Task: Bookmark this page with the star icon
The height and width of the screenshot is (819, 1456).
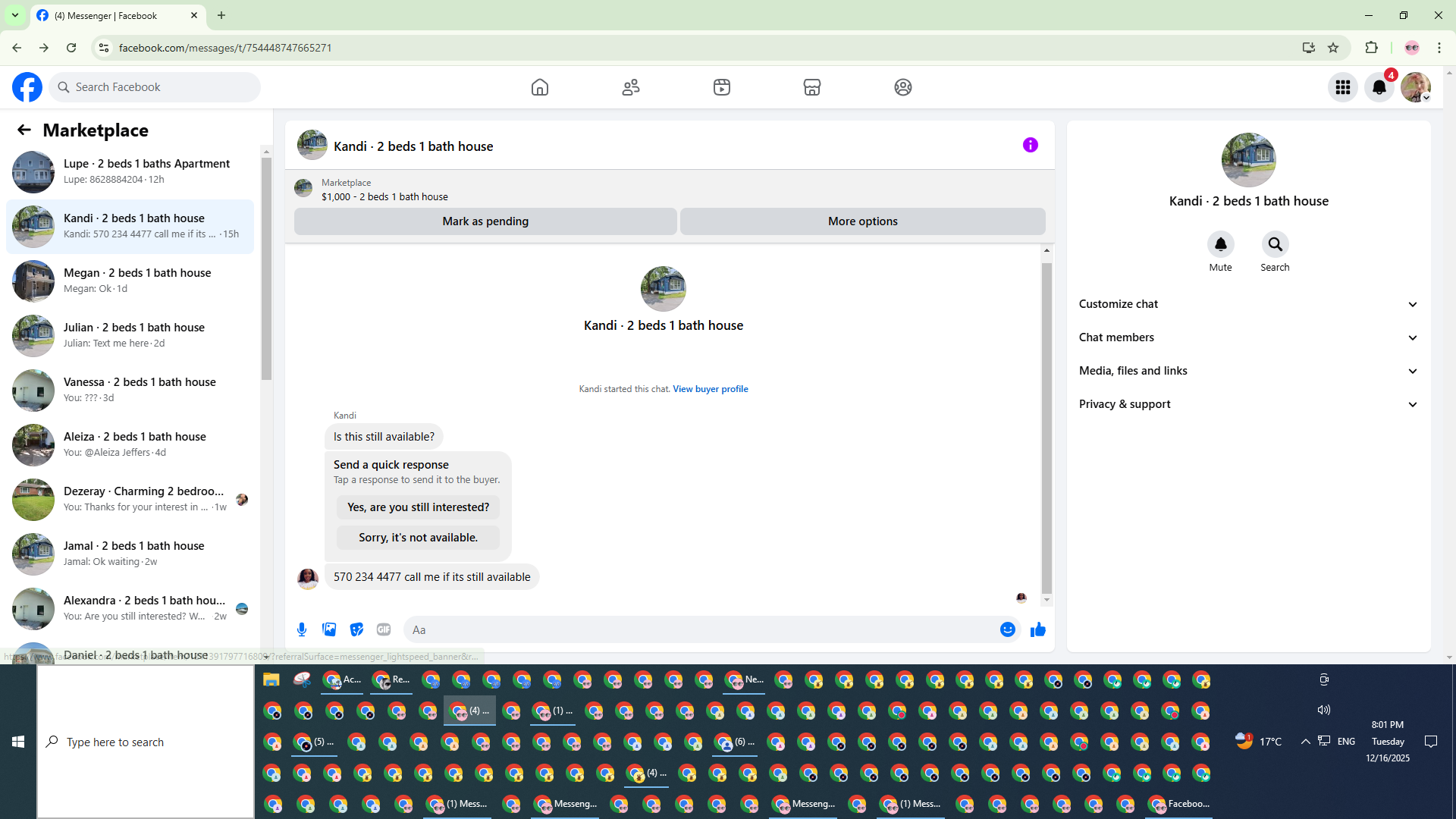Action: point(1333,48)
